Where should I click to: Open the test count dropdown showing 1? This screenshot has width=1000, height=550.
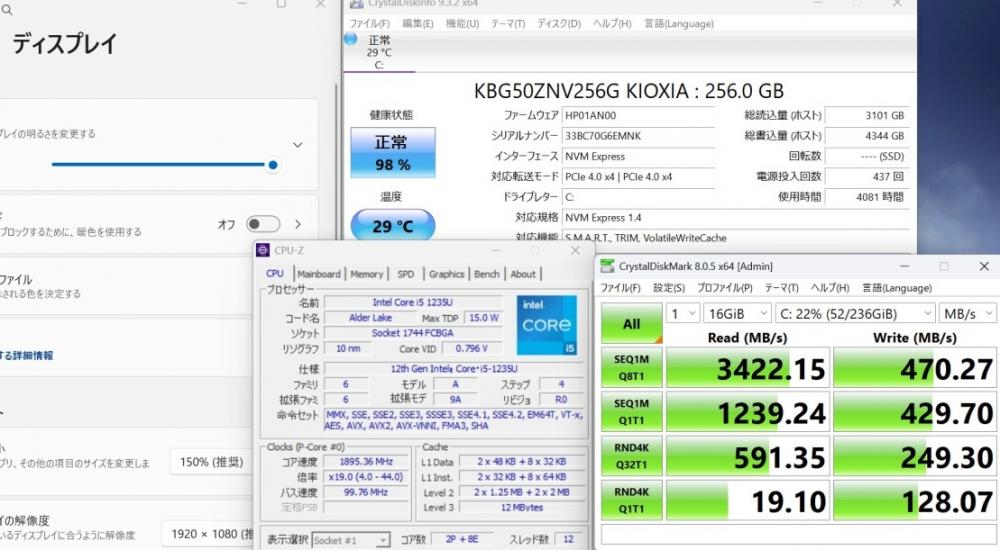(682, 313)
